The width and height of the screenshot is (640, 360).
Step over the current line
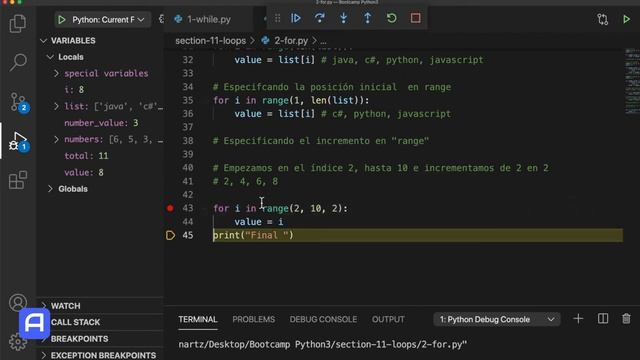(320, 18)
